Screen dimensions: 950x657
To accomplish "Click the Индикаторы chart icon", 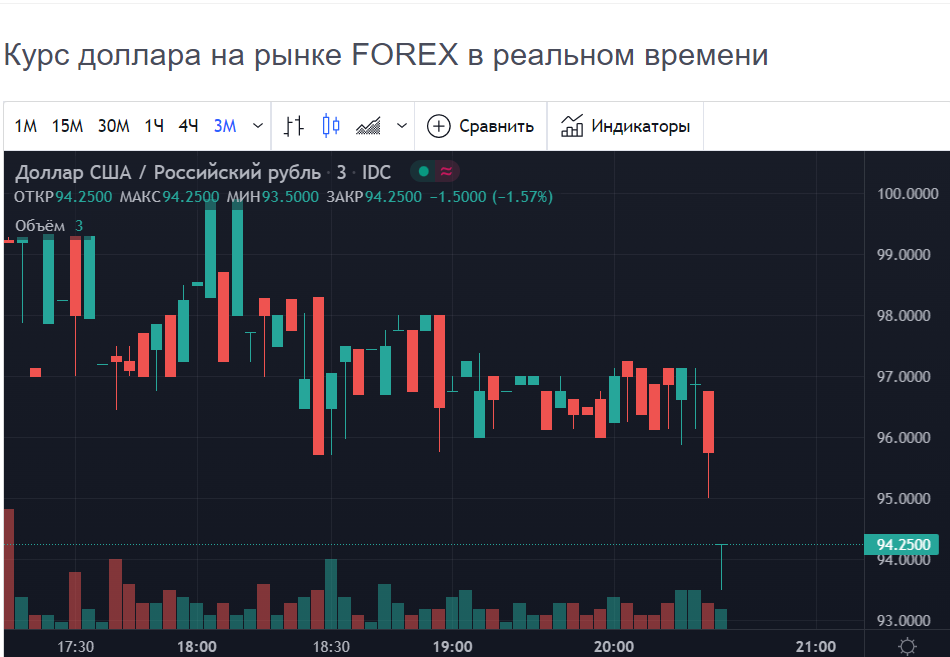I will [572, 125].
